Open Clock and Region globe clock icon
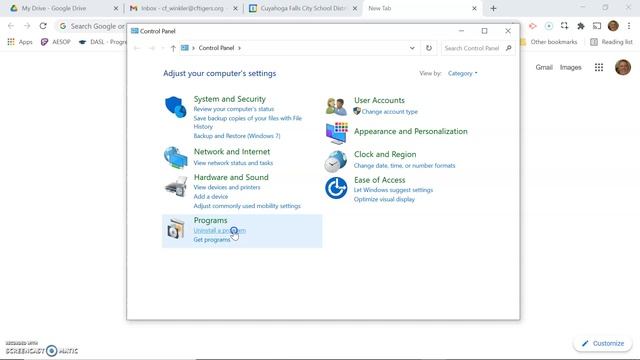Screen dimensions: 640x360 [336, 161]
